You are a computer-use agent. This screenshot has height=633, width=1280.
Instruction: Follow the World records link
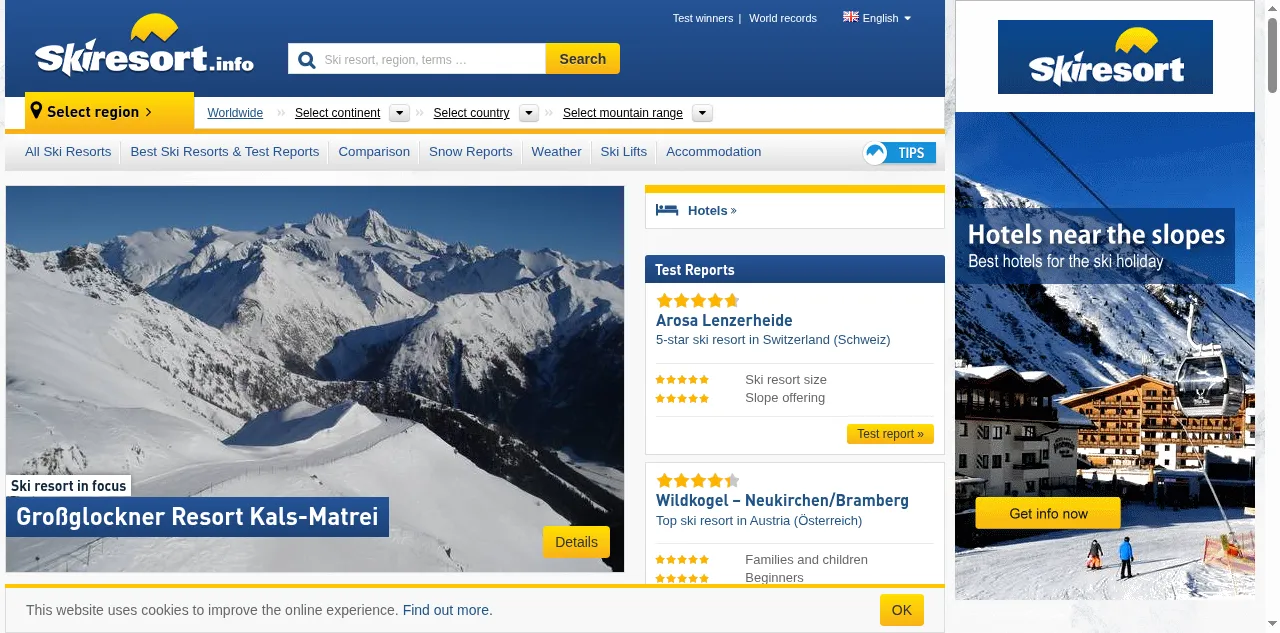point(783,18)
